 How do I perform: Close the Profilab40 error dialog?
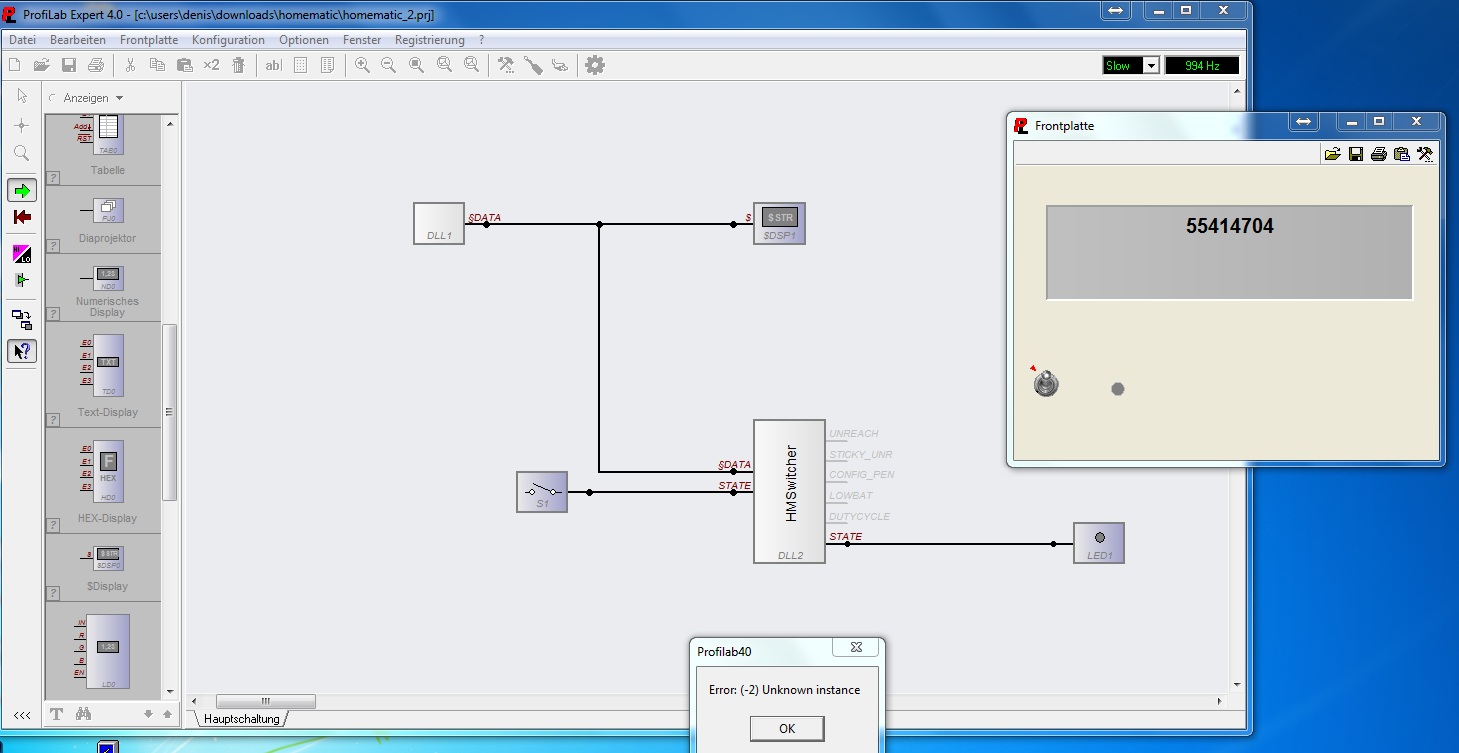point(856,648)
